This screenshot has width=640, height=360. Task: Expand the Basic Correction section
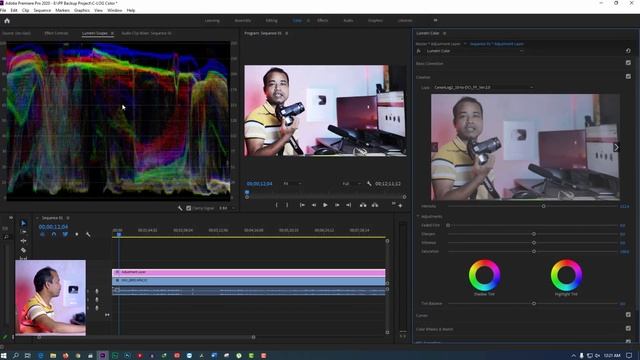pos(429,63)
